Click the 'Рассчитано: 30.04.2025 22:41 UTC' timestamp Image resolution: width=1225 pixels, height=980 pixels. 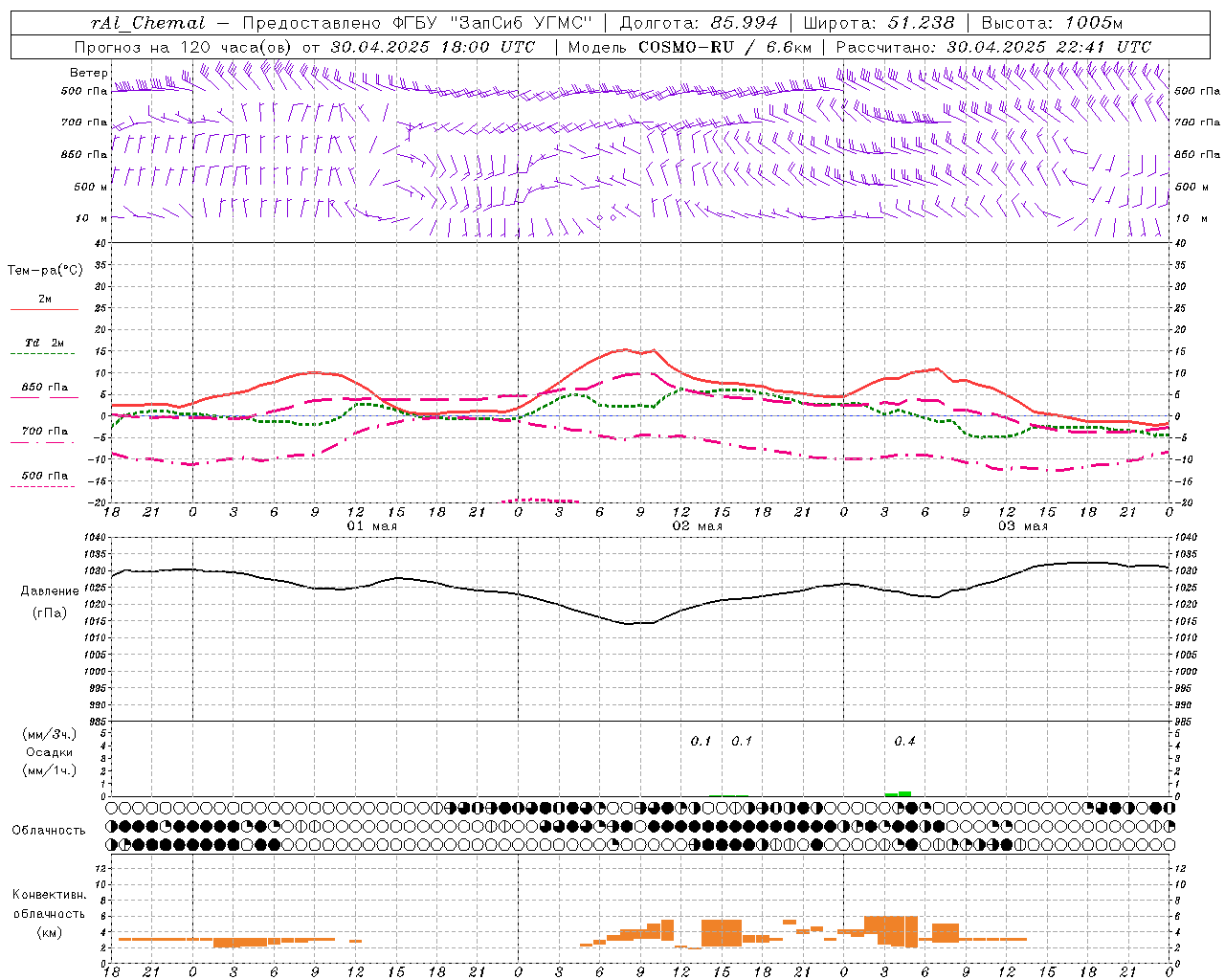pos(993,47)
